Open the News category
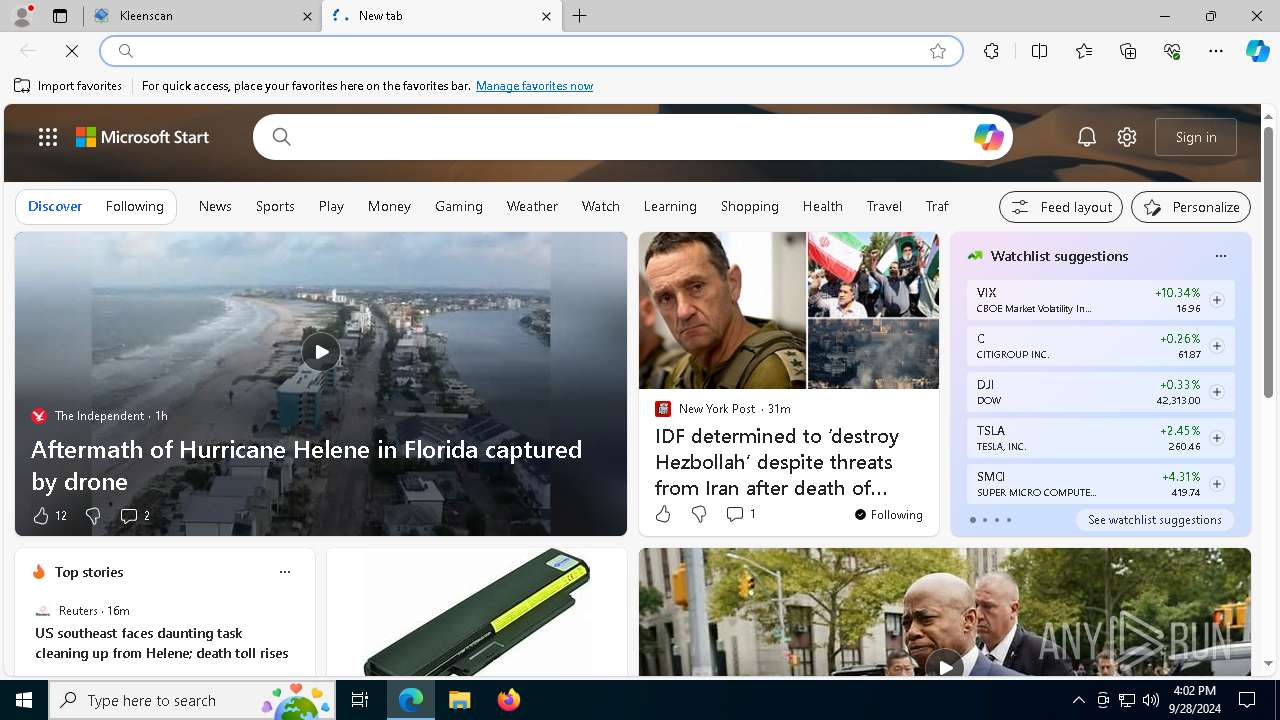This screenshot has width=1280, height=720. click(215, 206)
